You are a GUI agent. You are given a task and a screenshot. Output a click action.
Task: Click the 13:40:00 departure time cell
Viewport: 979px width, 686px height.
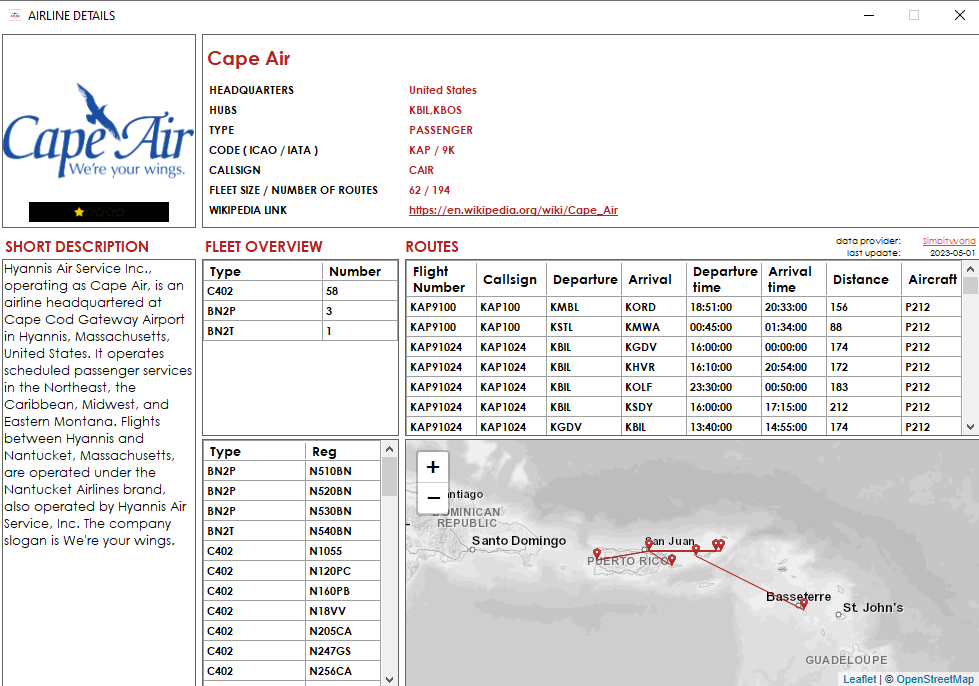tap(724, 427)
